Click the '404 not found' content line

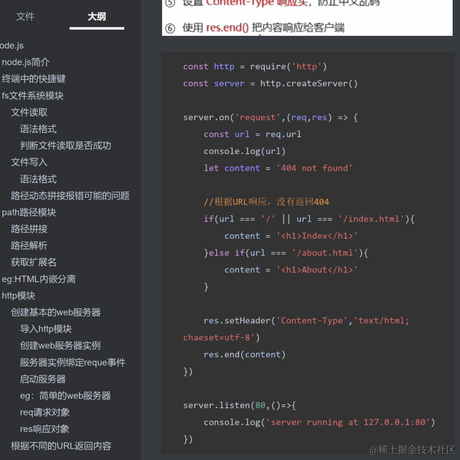(278, 168)
